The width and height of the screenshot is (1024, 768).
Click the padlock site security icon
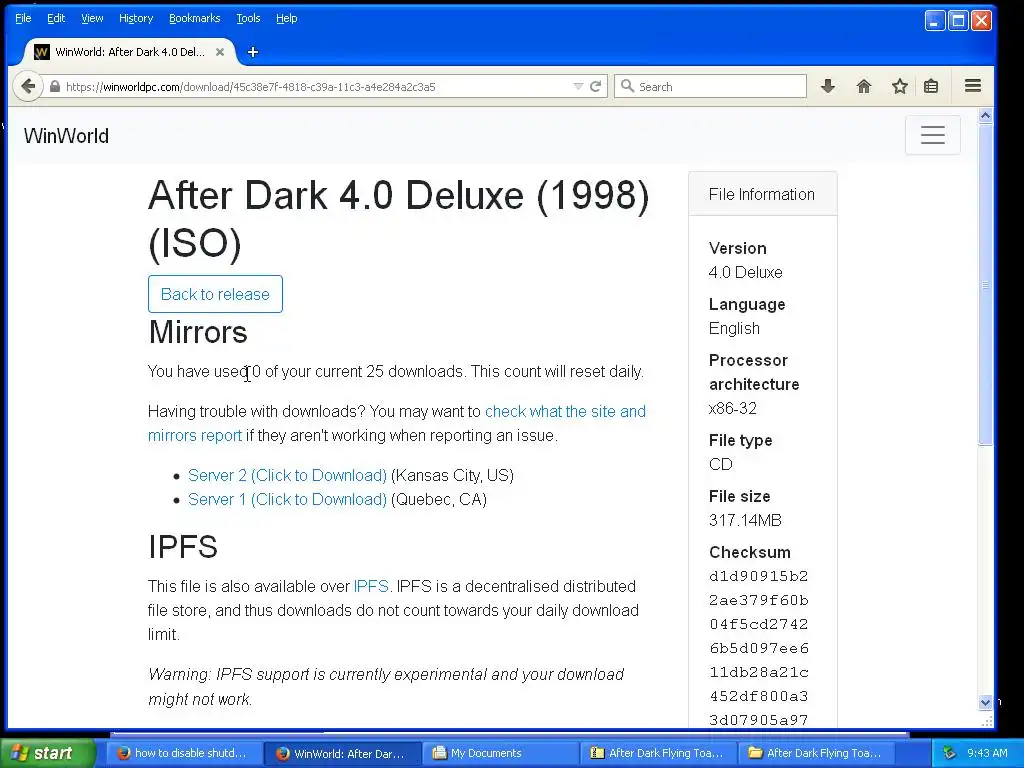point(55,86)
